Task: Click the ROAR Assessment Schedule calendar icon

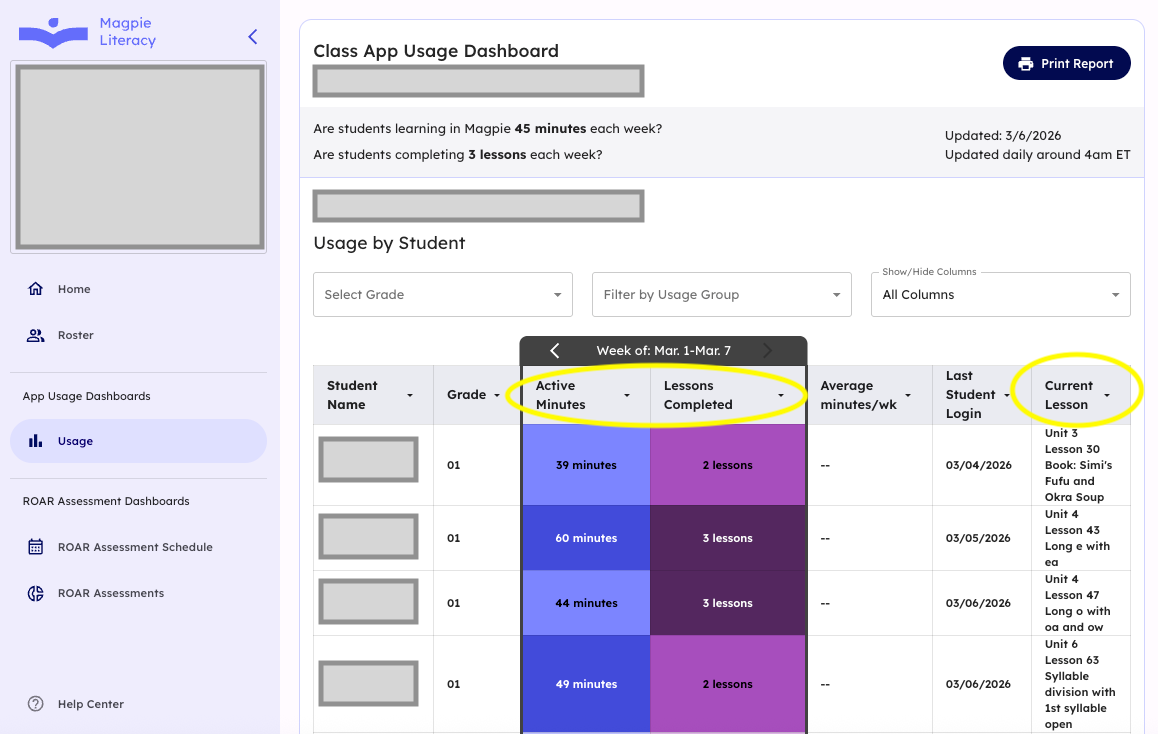Action: click(x=36, y=547)
